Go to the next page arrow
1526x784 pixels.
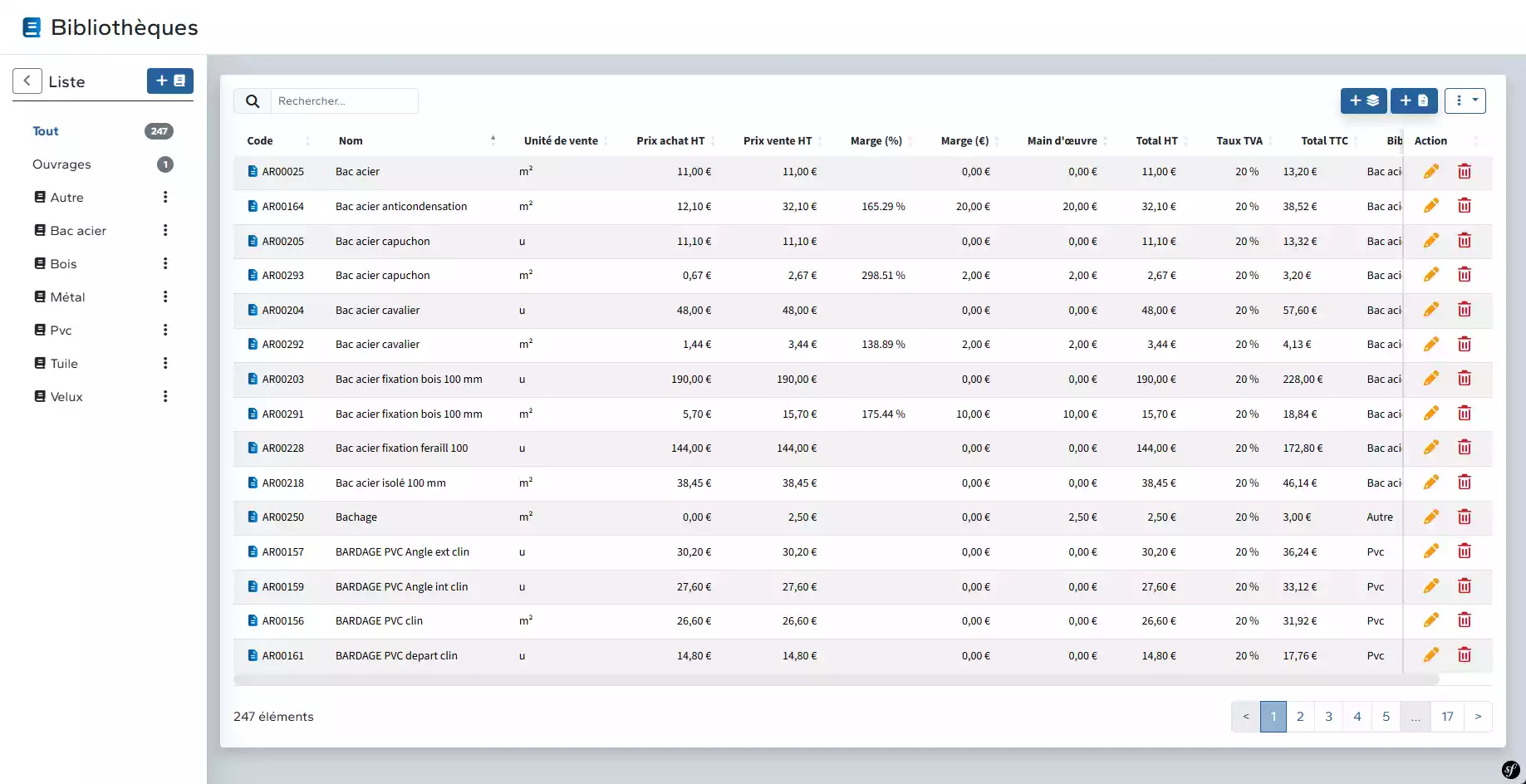pos(1478,717)
